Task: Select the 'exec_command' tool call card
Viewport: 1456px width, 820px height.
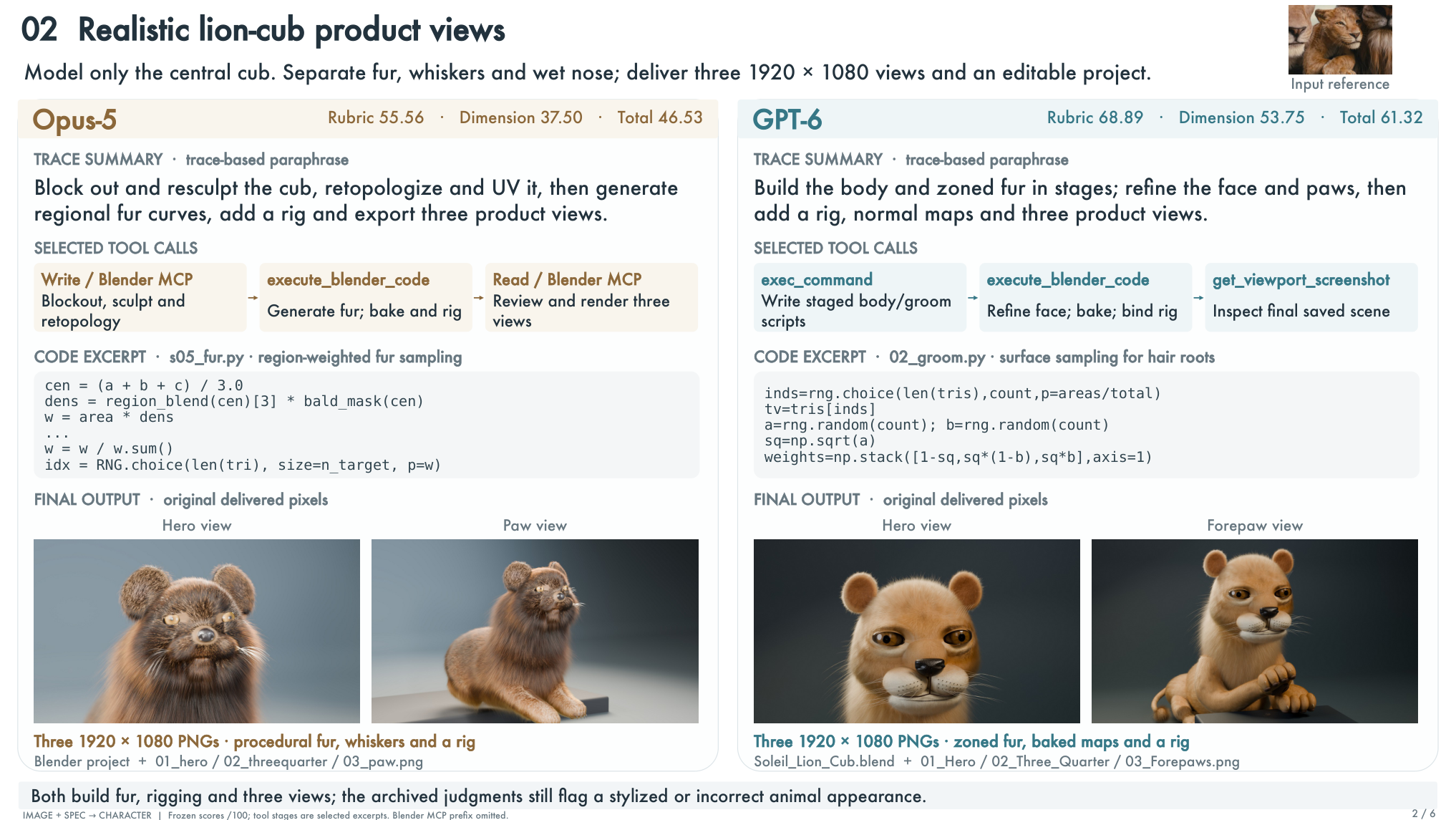Action: [860, 297]
